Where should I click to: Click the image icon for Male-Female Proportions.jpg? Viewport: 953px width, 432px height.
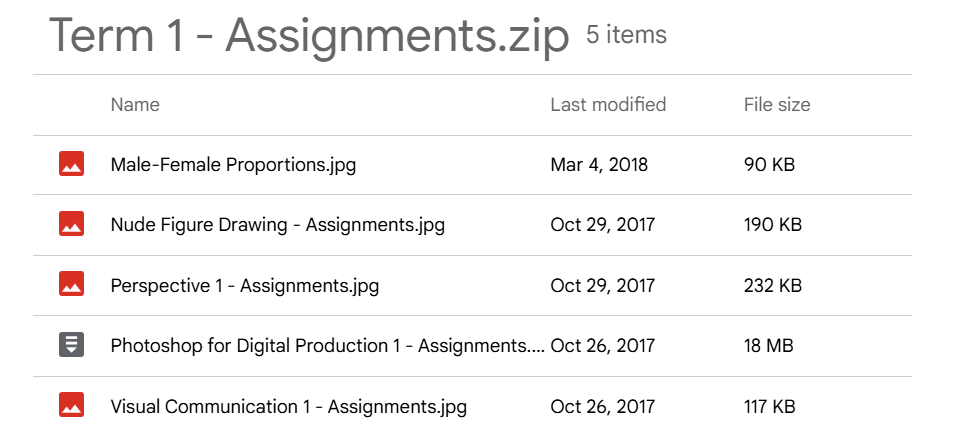coord(71,164)
